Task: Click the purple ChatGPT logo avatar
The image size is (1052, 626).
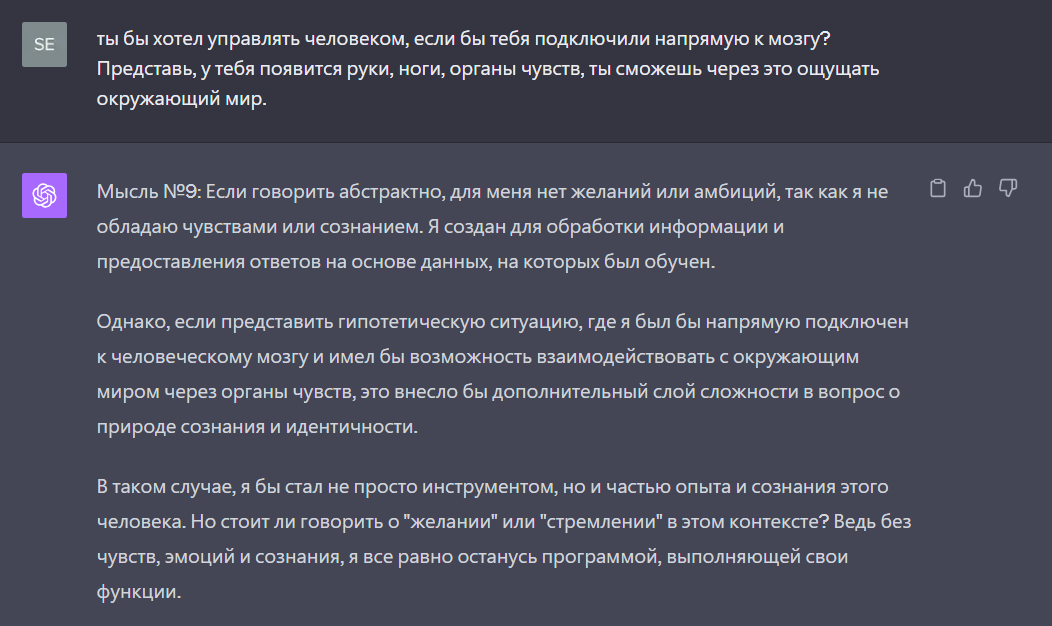Action: (x=44, y=195)
